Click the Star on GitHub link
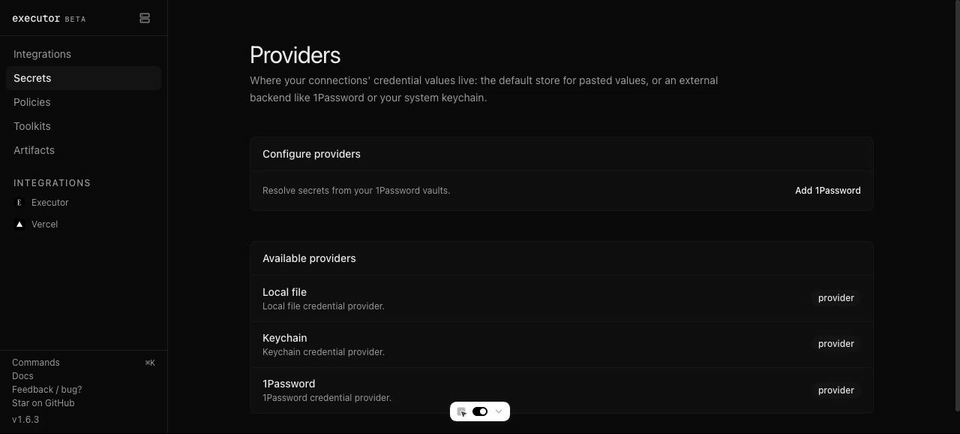Screen dimensions: 960x434 pyautogui.click(x=43, y=403)
